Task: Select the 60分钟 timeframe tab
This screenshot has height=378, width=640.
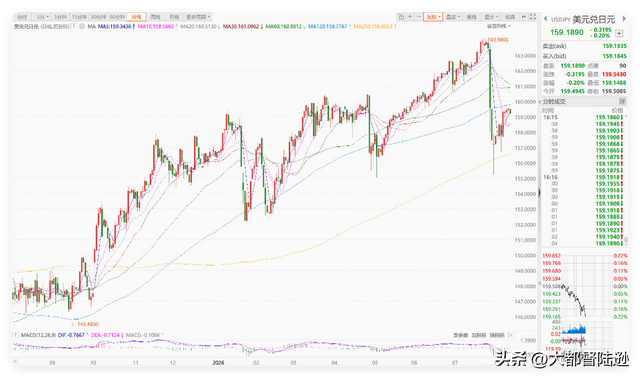Action: point(117,17)
